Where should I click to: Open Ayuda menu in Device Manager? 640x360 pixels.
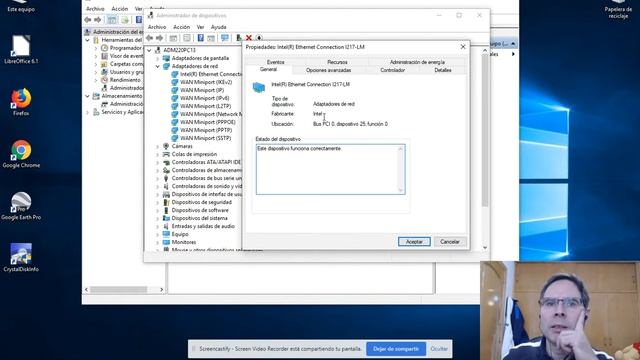pos(218,27)
